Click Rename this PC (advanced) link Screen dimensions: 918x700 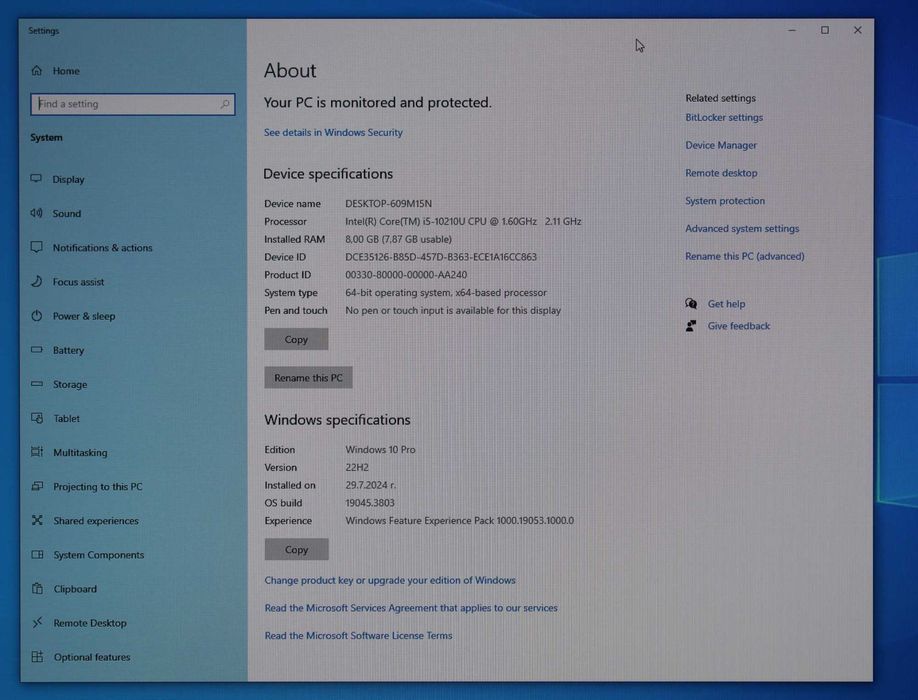click(x=745, y=256)
